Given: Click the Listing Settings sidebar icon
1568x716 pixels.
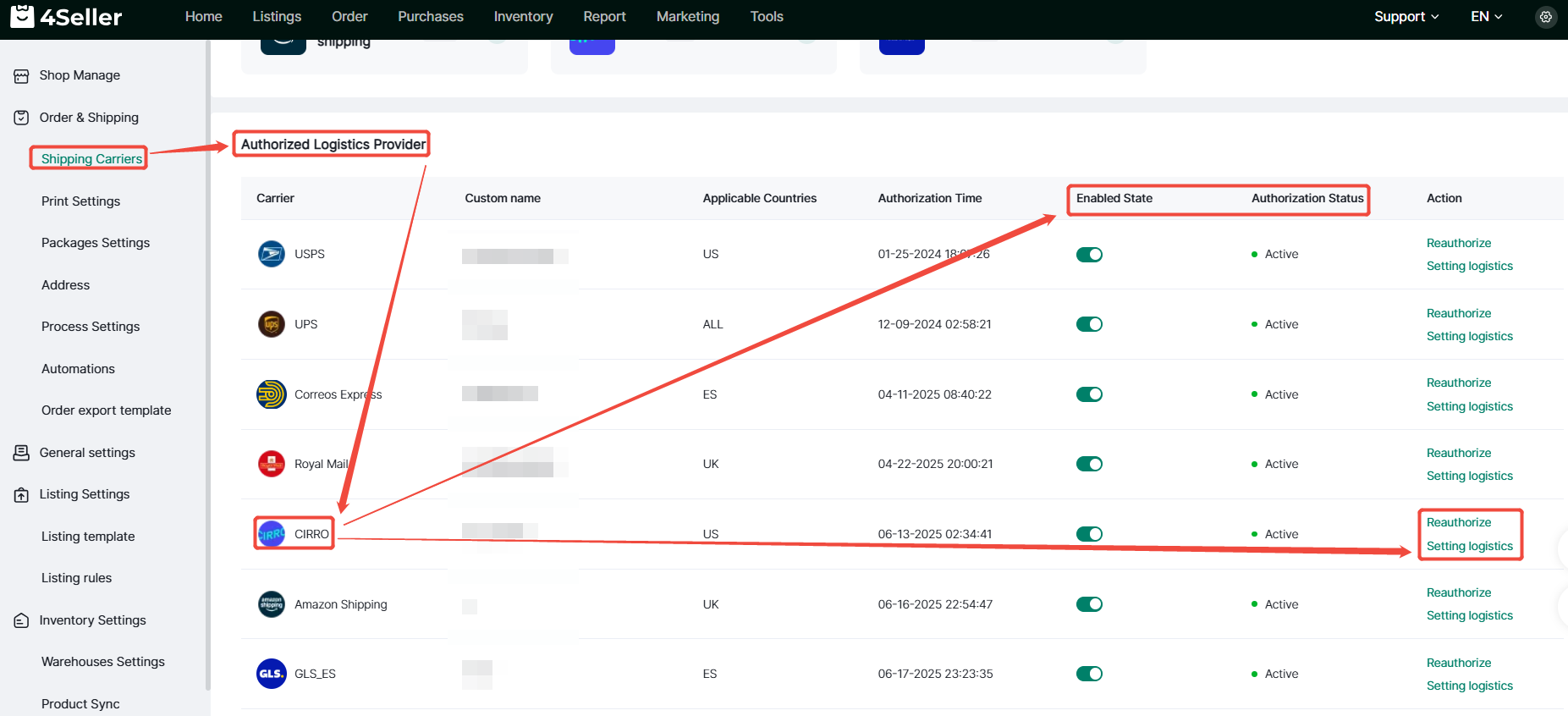Looking at the screenshot, I should click(21, 494).
